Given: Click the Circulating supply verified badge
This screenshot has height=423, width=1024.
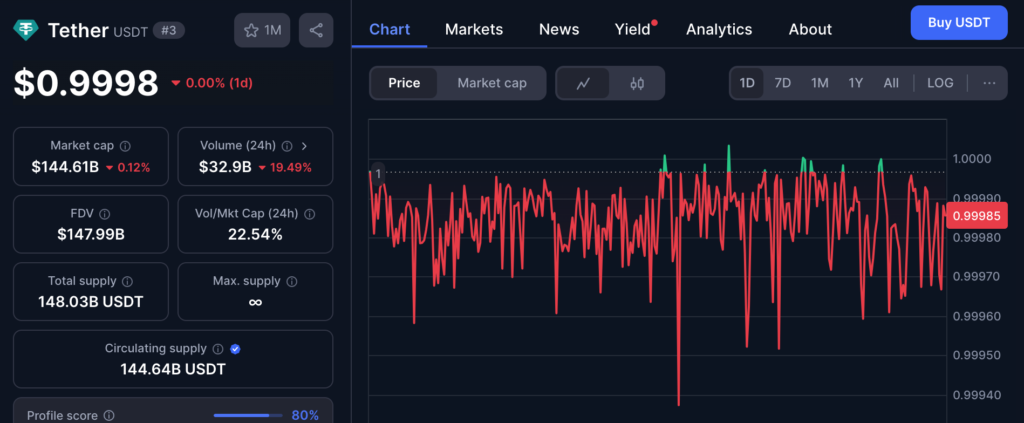Looking at the screenshot, I should 235,349.
